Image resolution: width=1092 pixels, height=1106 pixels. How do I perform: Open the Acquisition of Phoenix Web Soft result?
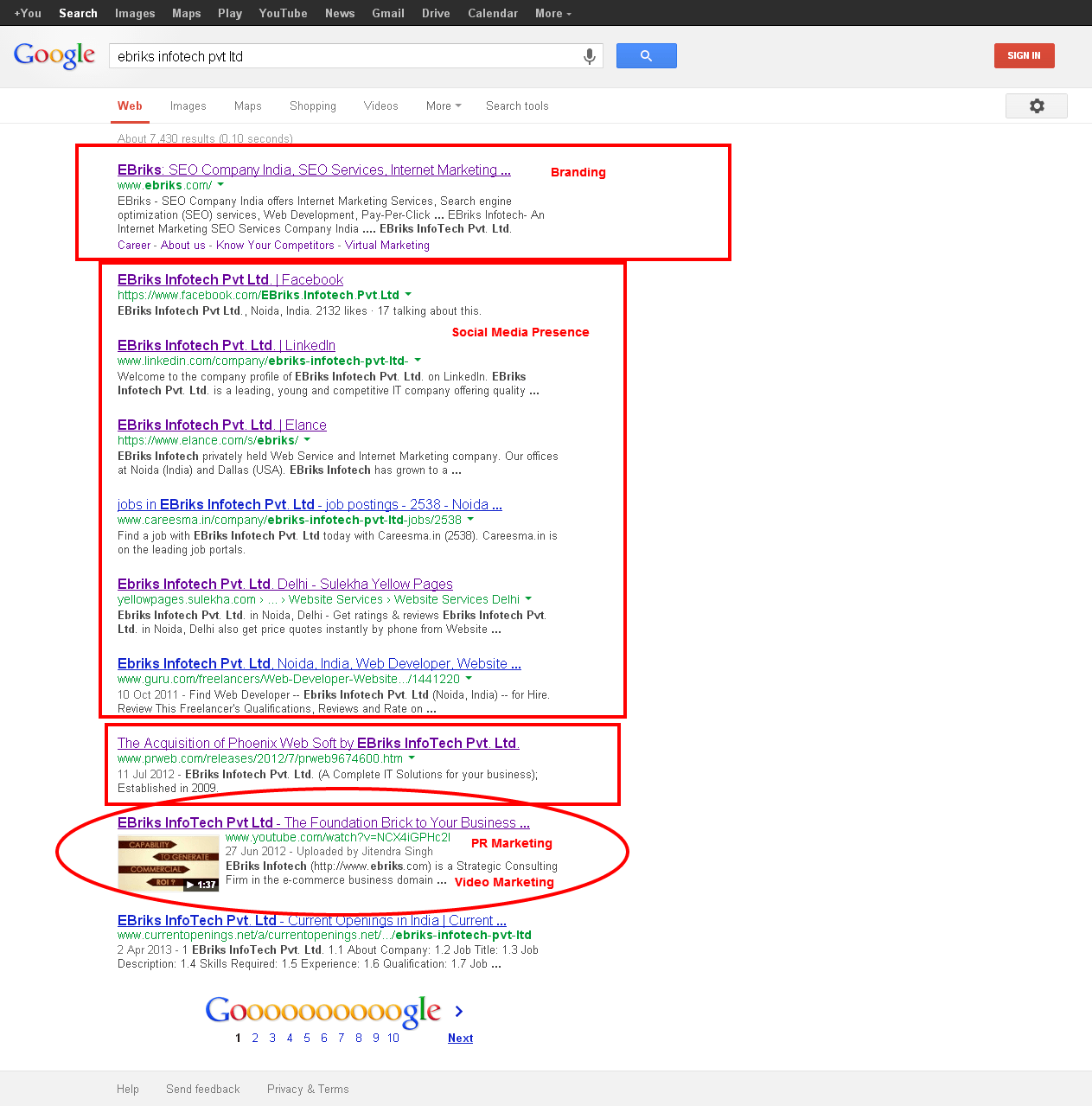(318, 743)
